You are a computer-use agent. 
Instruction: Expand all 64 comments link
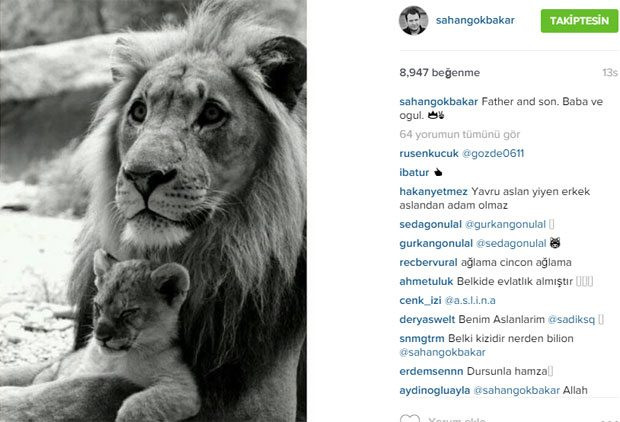(459, 134)
